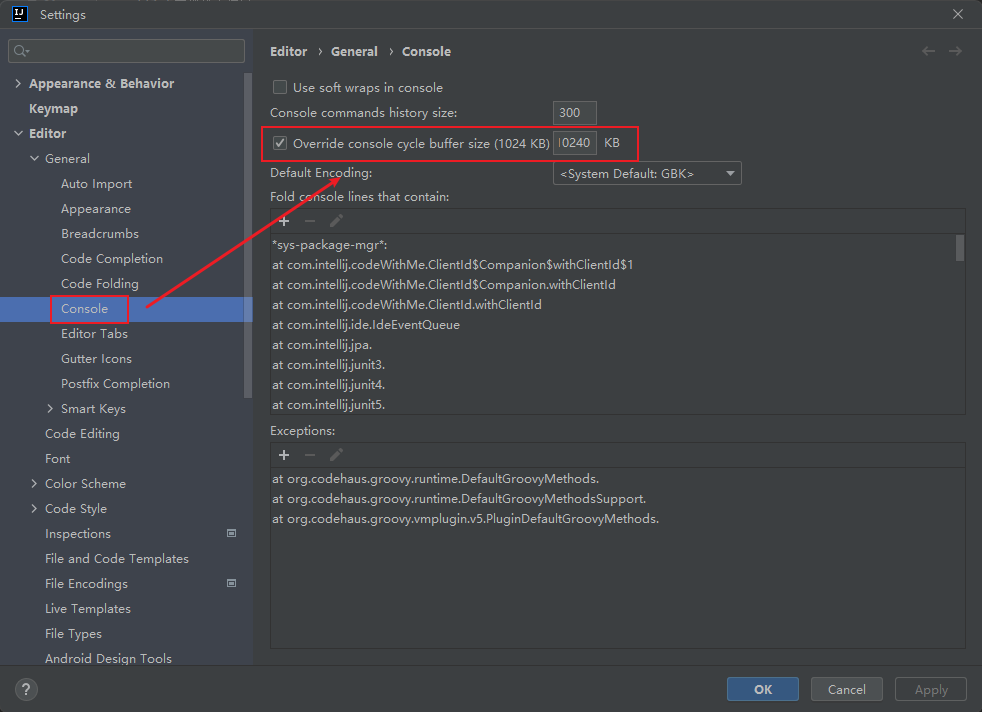Click Editor in the breadcrumb path
This screenshot has width=982, height=712.
[289, 51]
